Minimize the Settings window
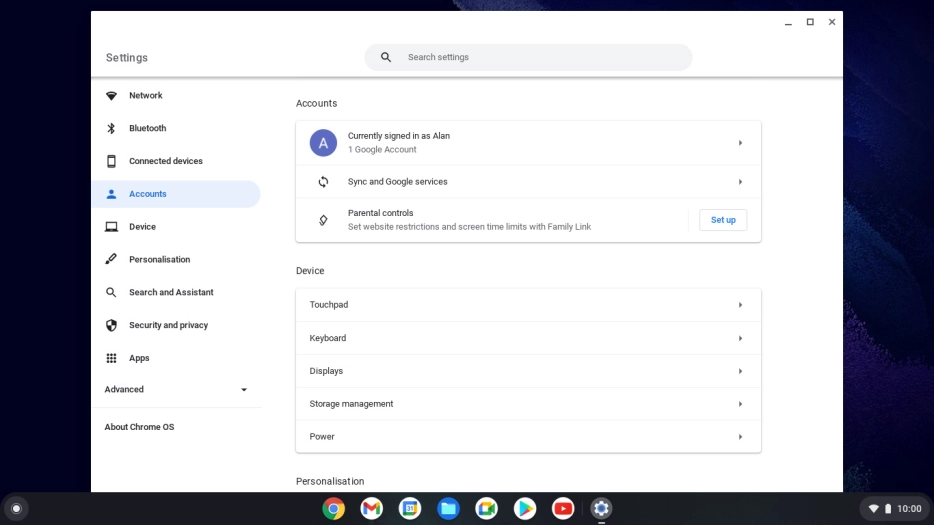 (x=788, y=22)
